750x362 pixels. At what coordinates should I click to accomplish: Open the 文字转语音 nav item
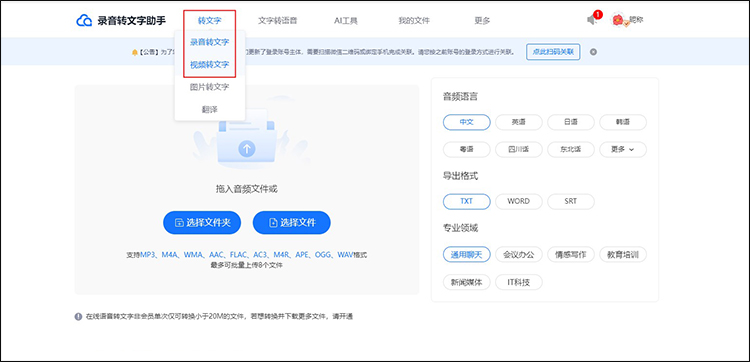point(277,21)
